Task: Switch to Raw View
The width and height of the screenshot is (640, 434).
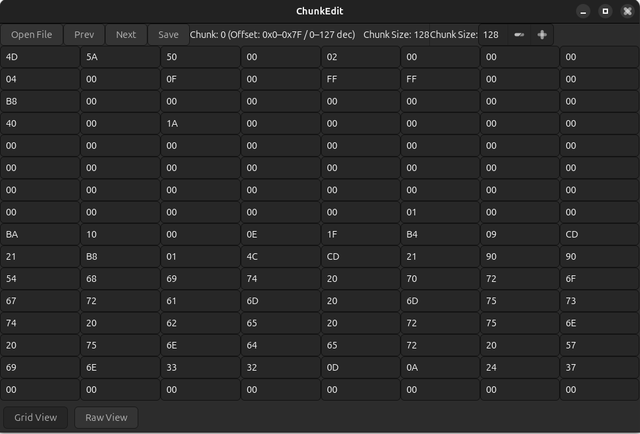Action: 106,417
